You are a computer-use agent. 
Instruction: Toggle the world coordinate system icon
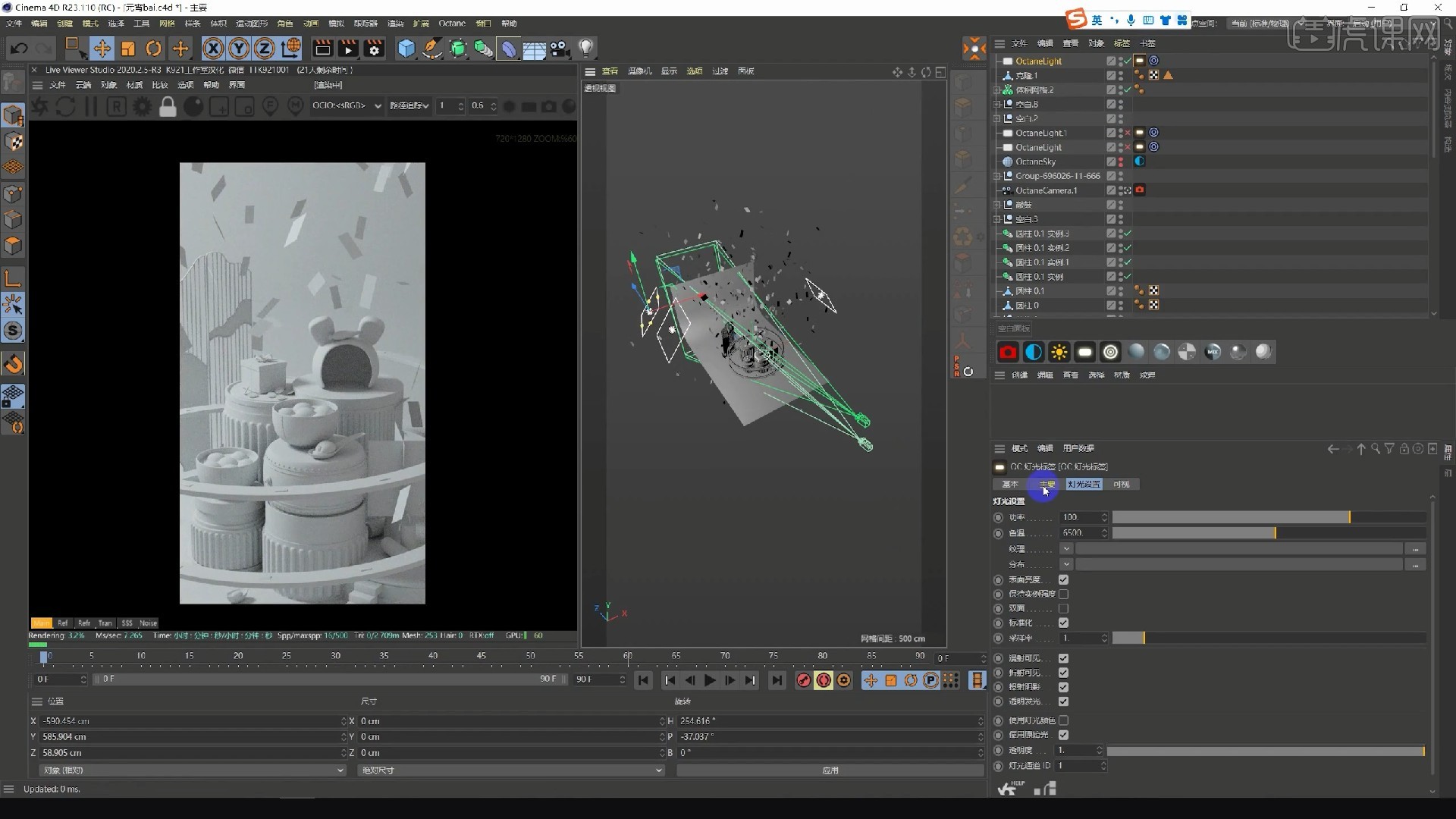290,49
